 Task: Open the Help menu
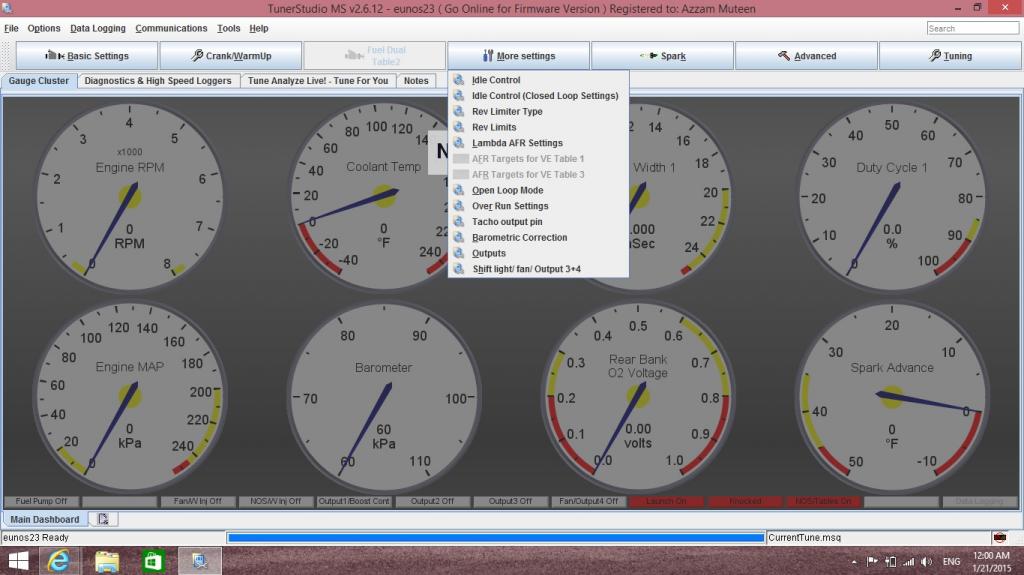(x=259, y=28)
